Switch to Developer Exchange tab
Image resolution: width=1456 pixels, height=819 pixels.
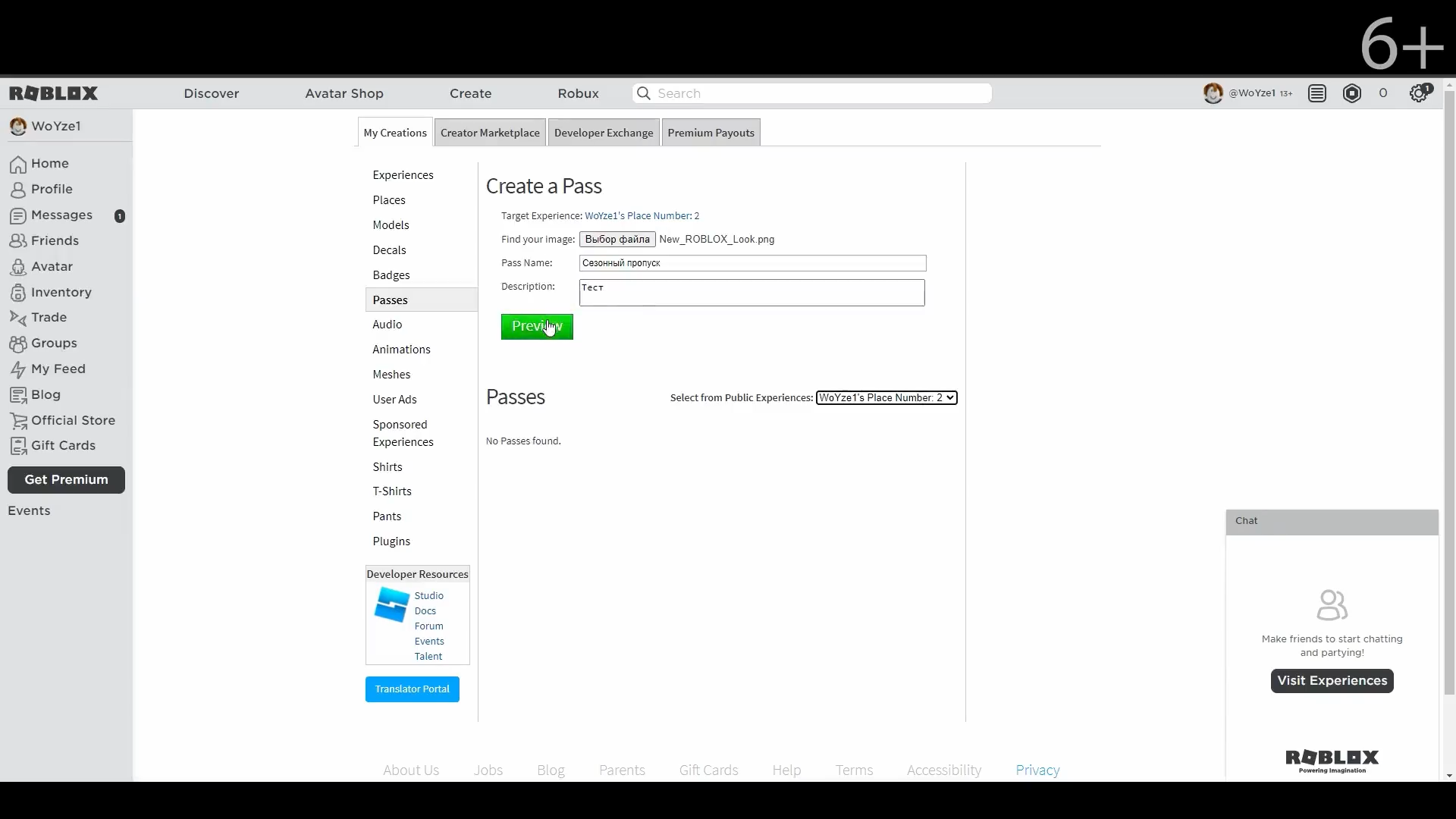[x=604, y=133]
